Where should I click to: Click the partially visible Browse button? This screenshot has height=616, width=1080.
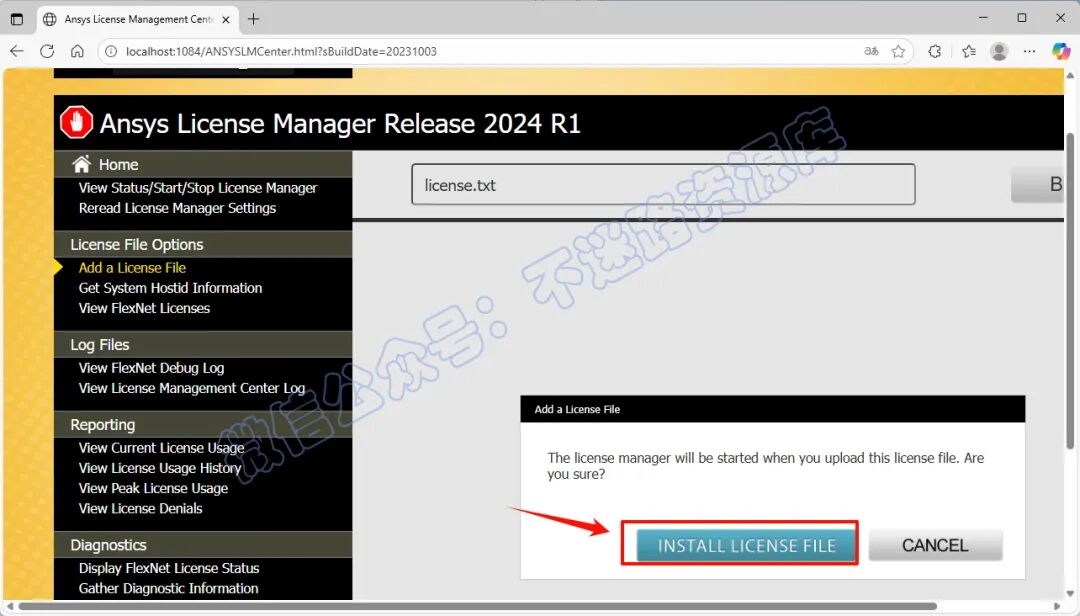1037,184
